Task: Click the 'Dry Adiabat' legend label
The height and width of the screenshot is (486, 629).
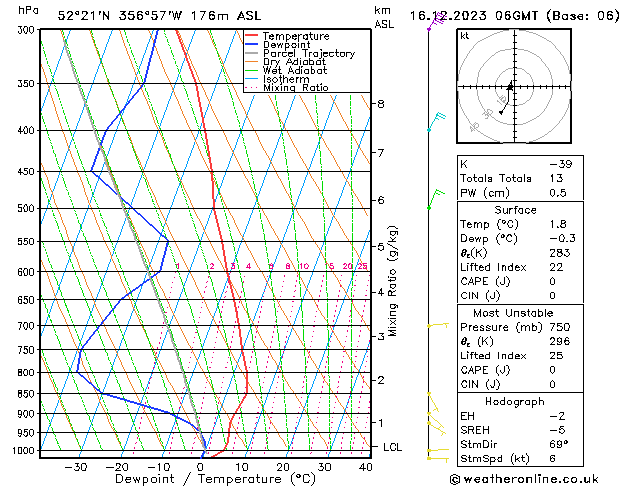Action: tap(294, 62)
